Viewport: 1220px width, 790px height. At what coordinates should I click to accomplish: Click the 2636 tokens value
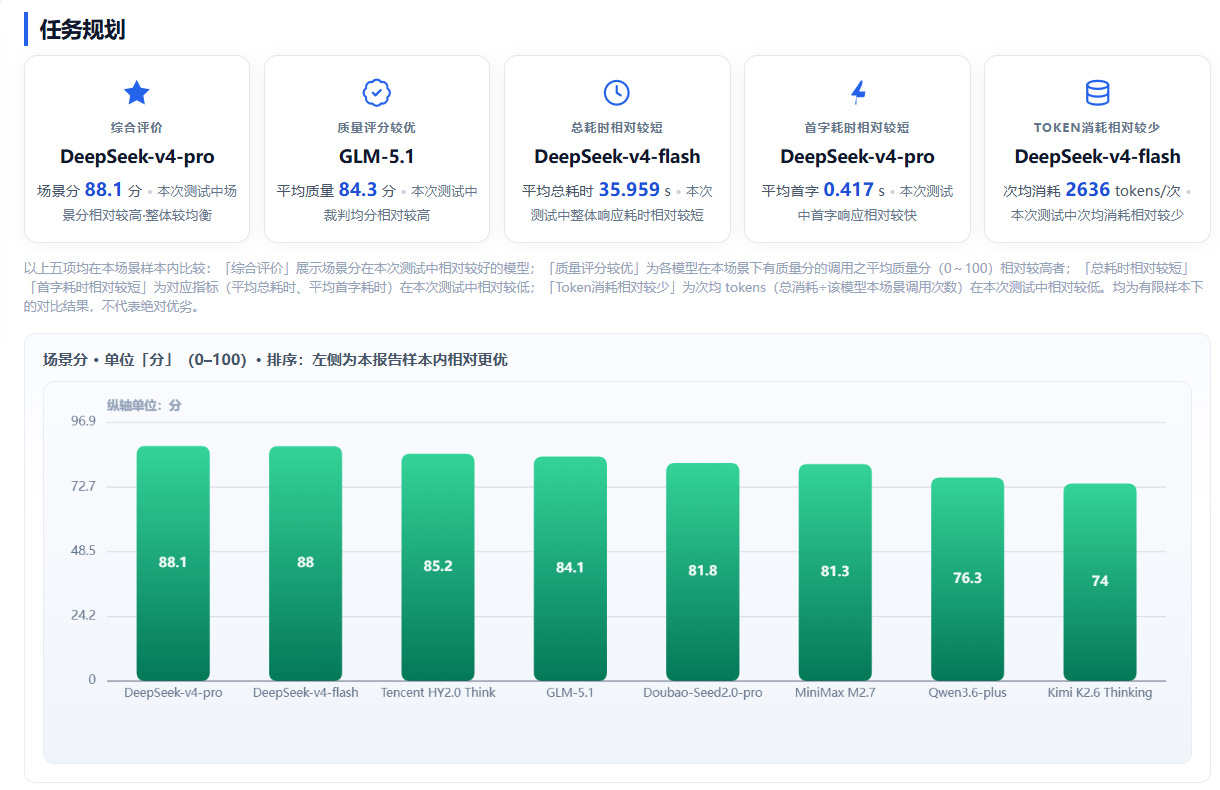[x=1087, y=190]
